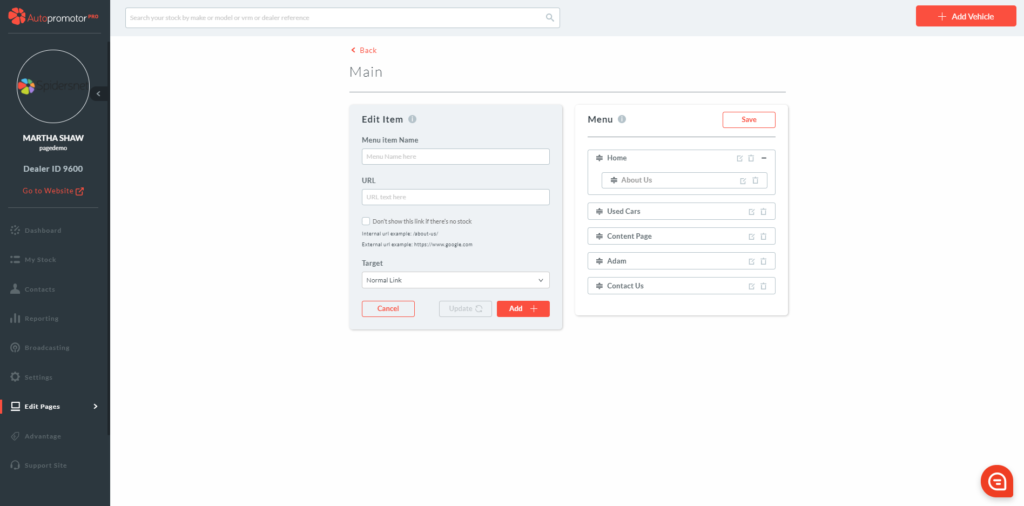Delete the Adam menu item
The image size is (1024, 506).
(763, 261)
